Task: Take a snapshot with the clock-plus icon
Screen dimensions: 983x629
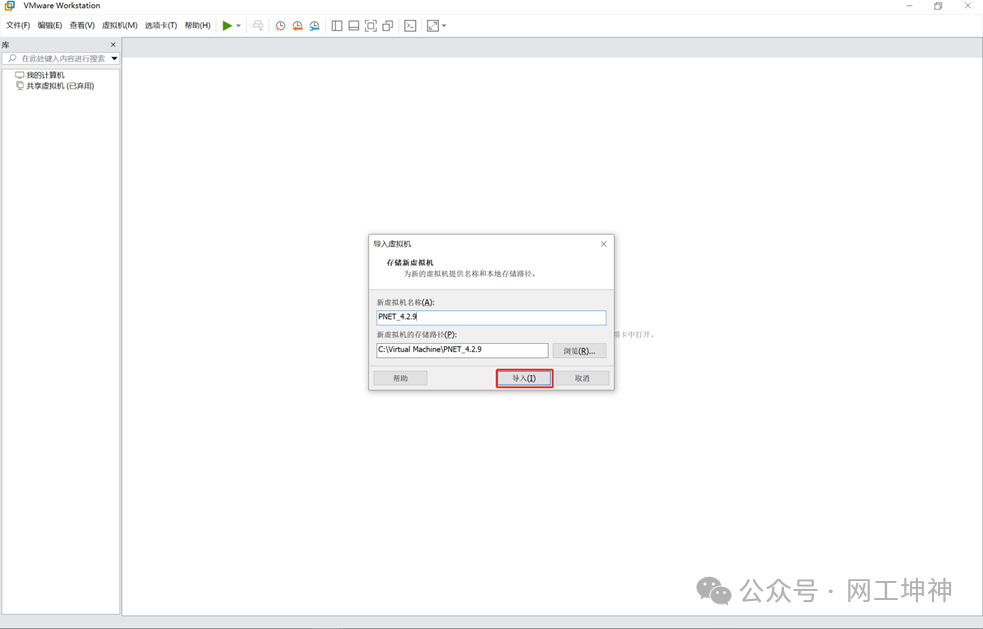Action: pyautogui.click(x=280, y=26)
